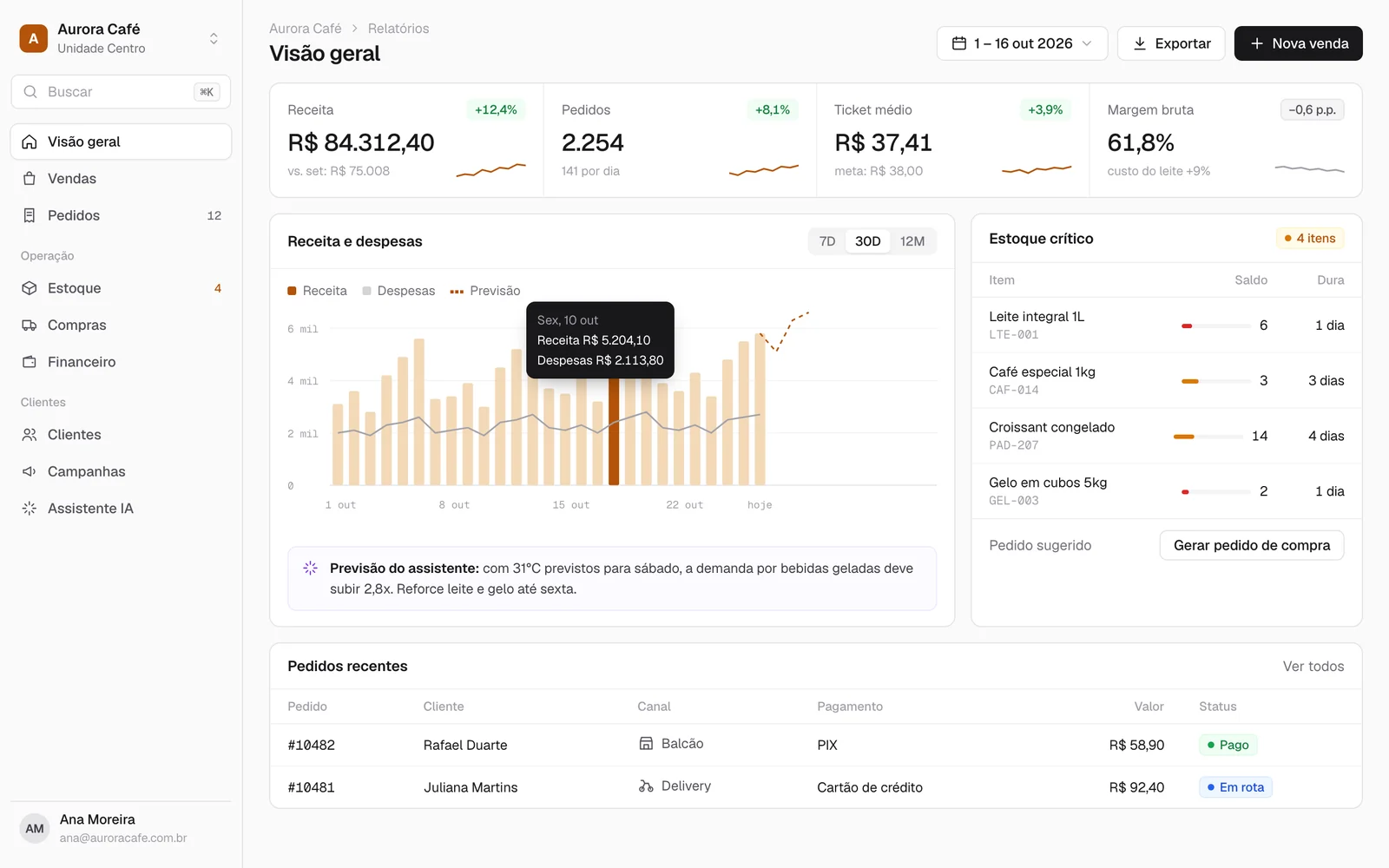Toggle the Despesas legend series
Image resolution: width=1389 pixels, height=868 pixels.
point(398,291)
